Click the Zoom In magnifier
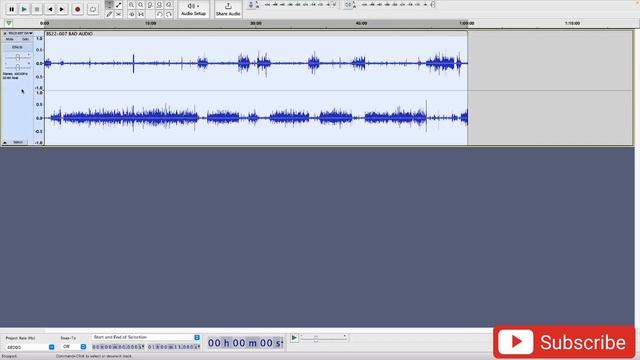The height and width of the screenshot is (360, 640). pyautogui.click(x=131, y=5)
